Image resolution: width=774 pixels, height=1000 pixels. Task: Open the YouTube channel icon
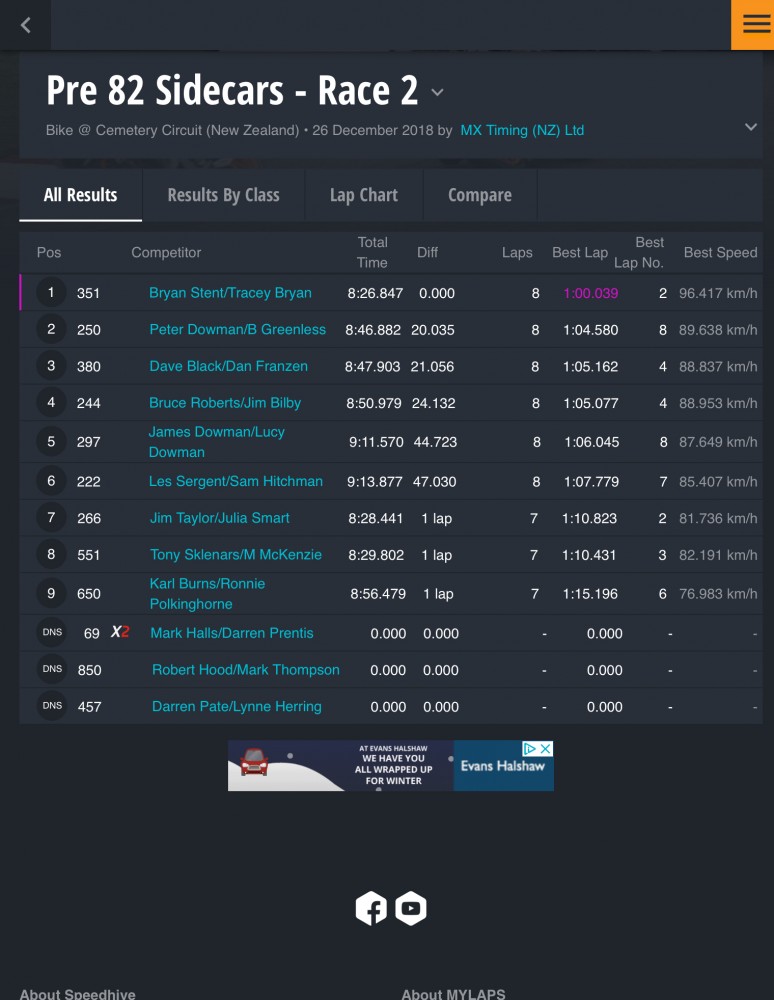(x=411, y=908)
